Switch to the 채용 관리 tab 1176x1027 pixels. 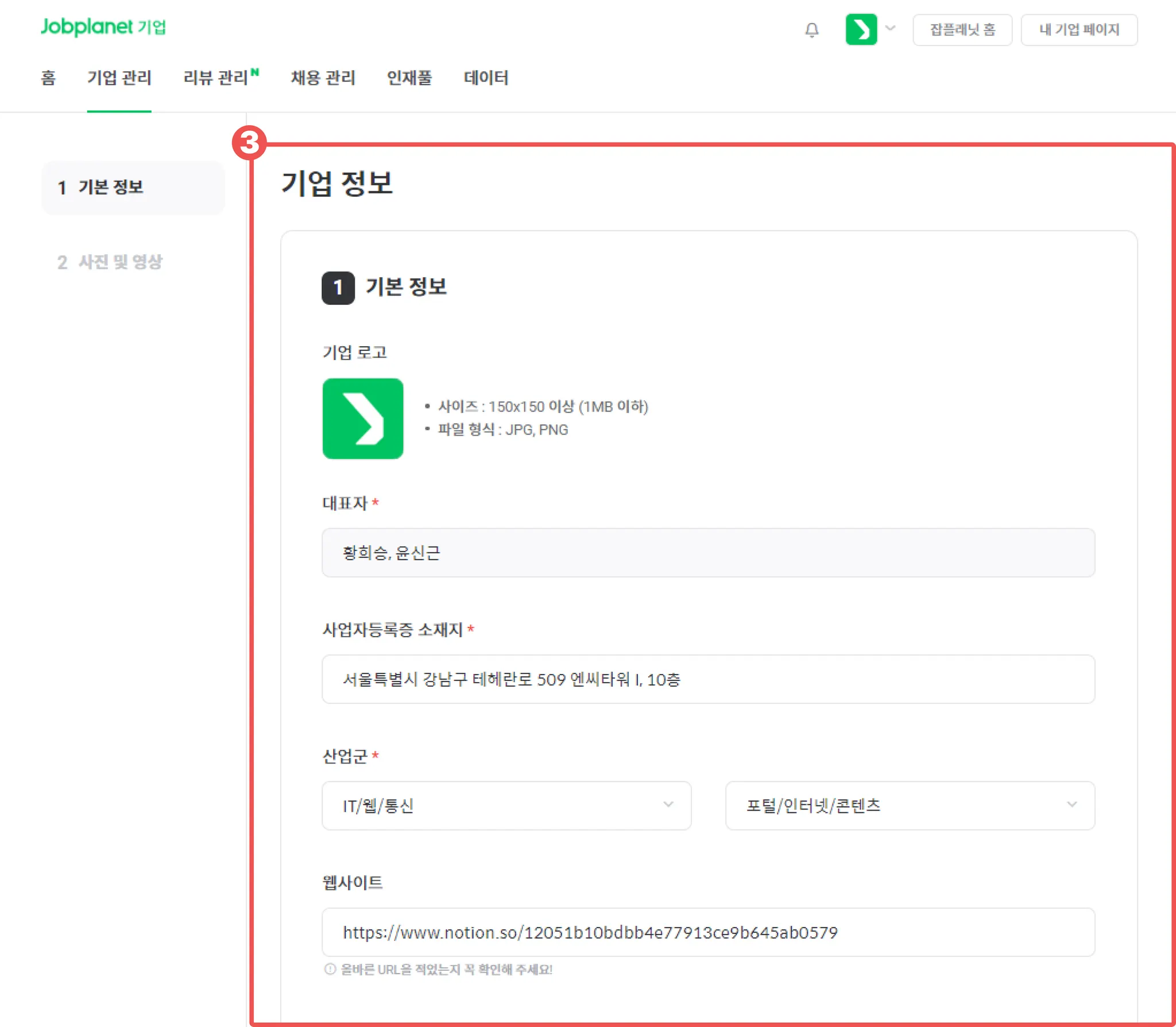pos(323,77)
